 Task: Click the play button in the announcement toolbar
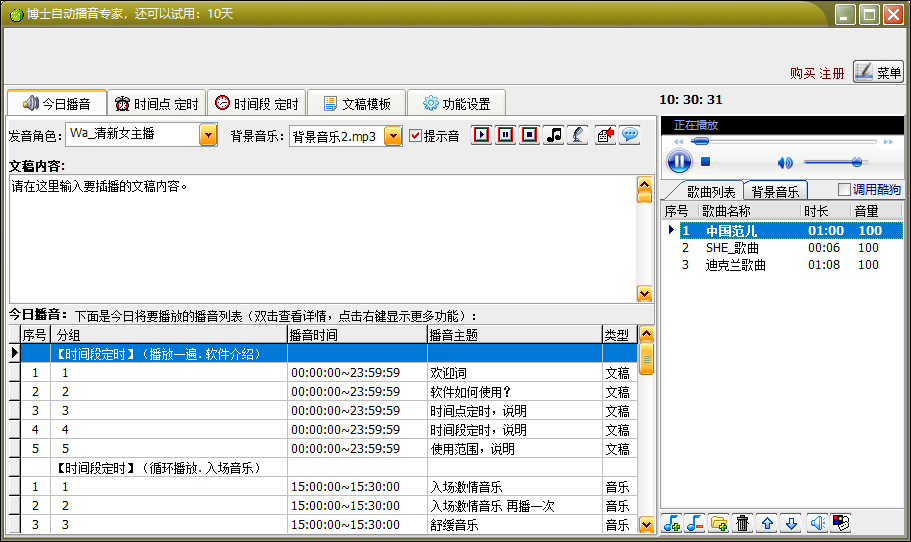click(482, 135)
